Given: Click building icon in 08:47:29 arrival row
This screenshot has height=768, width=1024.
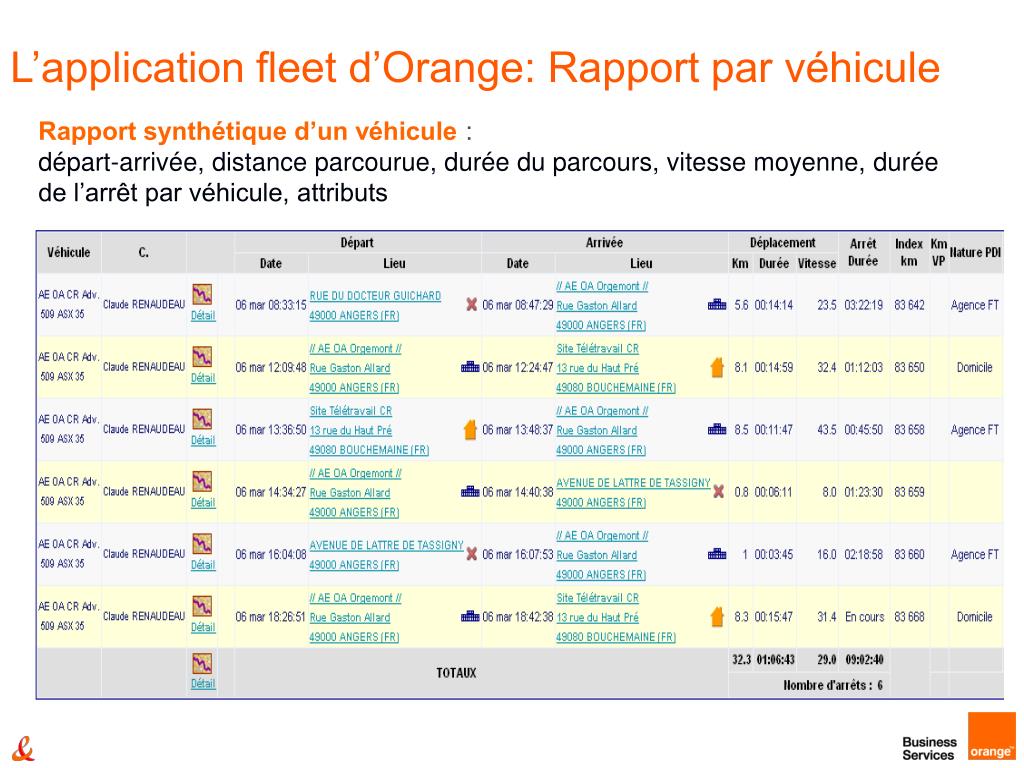Looking at the screenshot, I should pyautogui.click(x=716, y=304).
